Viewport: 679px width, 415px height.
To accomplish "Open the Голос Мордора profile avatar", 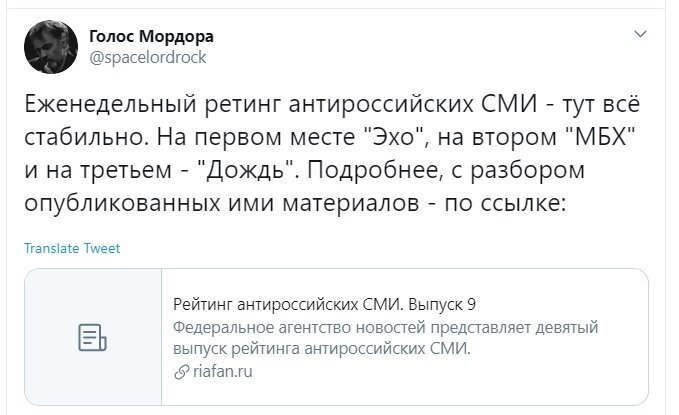I will (51, 47).
